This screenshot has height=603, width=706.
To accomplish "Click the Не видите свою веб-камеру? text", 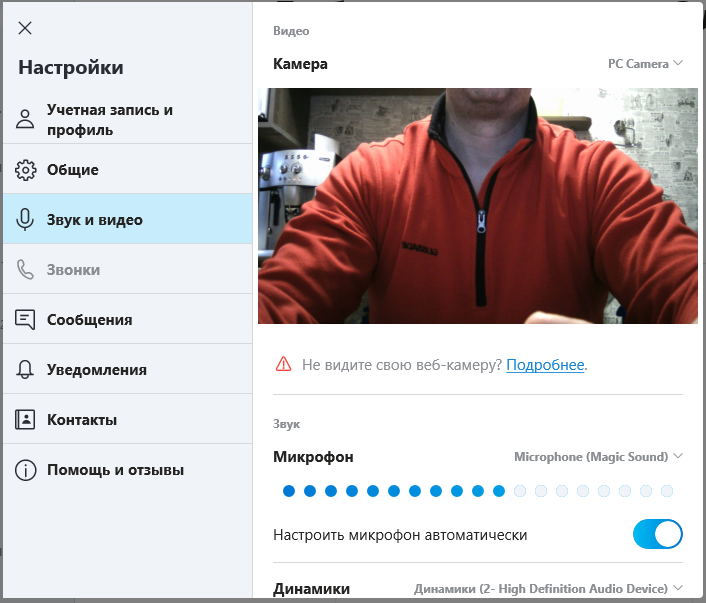I will pyautogui.click(x=402, y=364).
